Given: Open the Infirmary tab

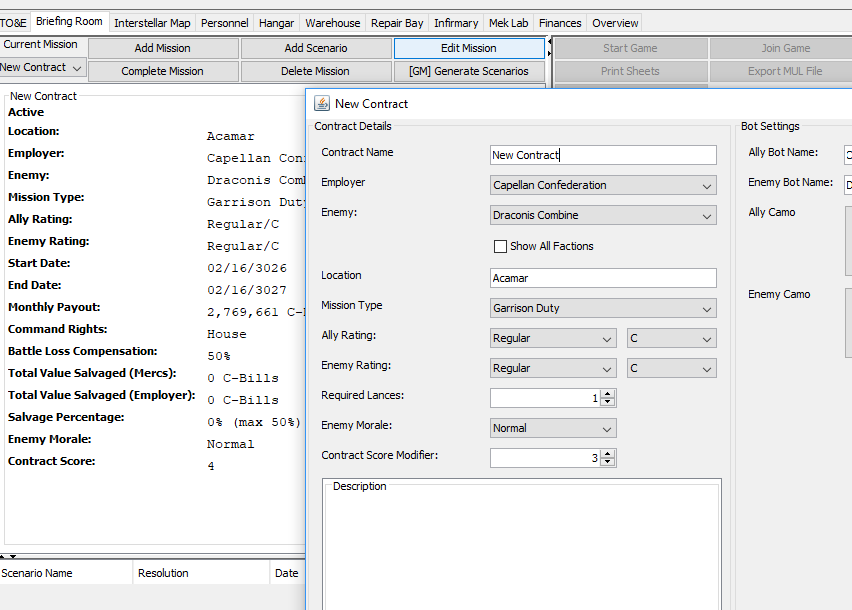Looking at the screenshot, I should 456,23.
